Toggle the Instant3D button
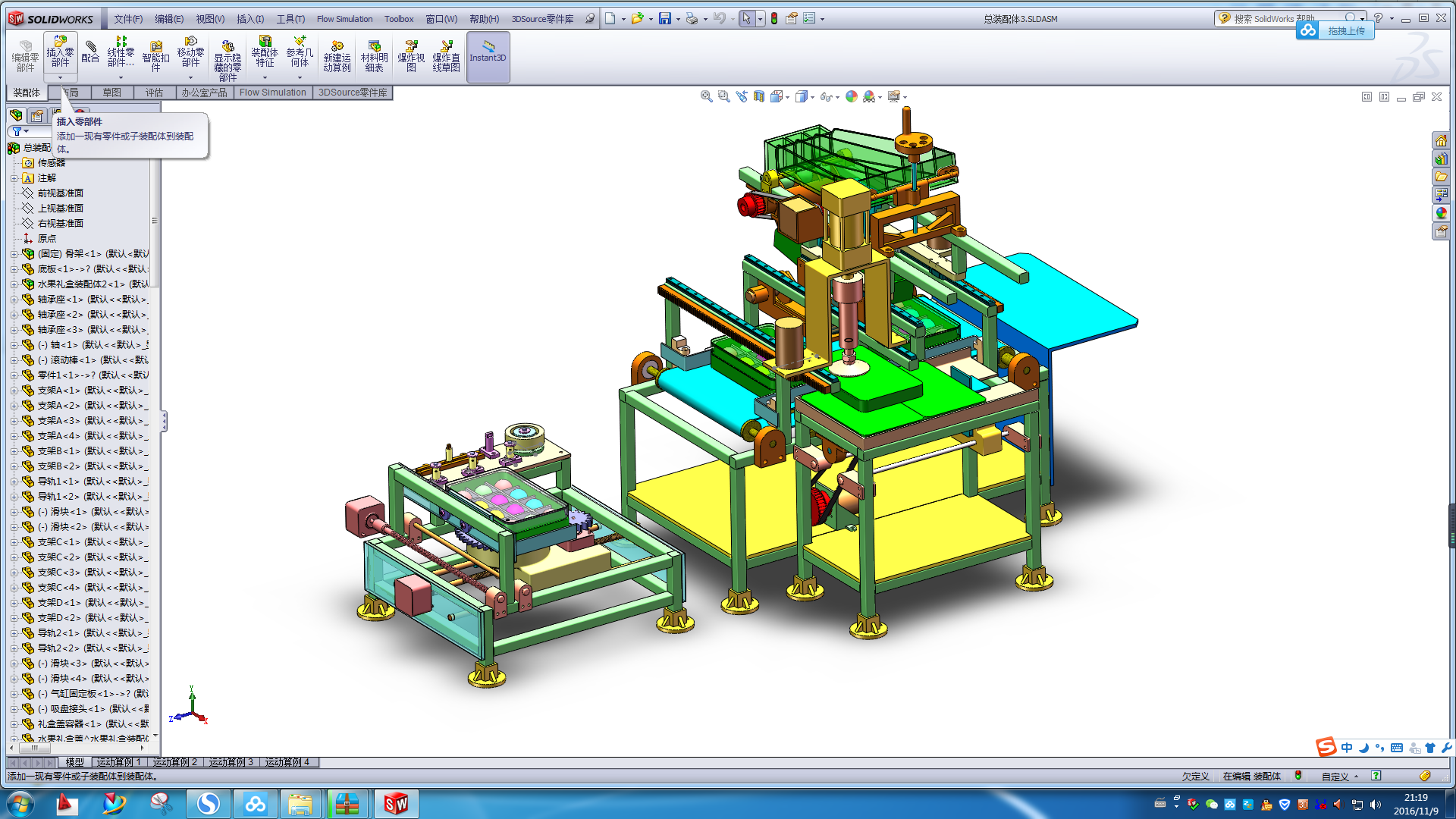1456x819 pixels. (x=488, y=57)
